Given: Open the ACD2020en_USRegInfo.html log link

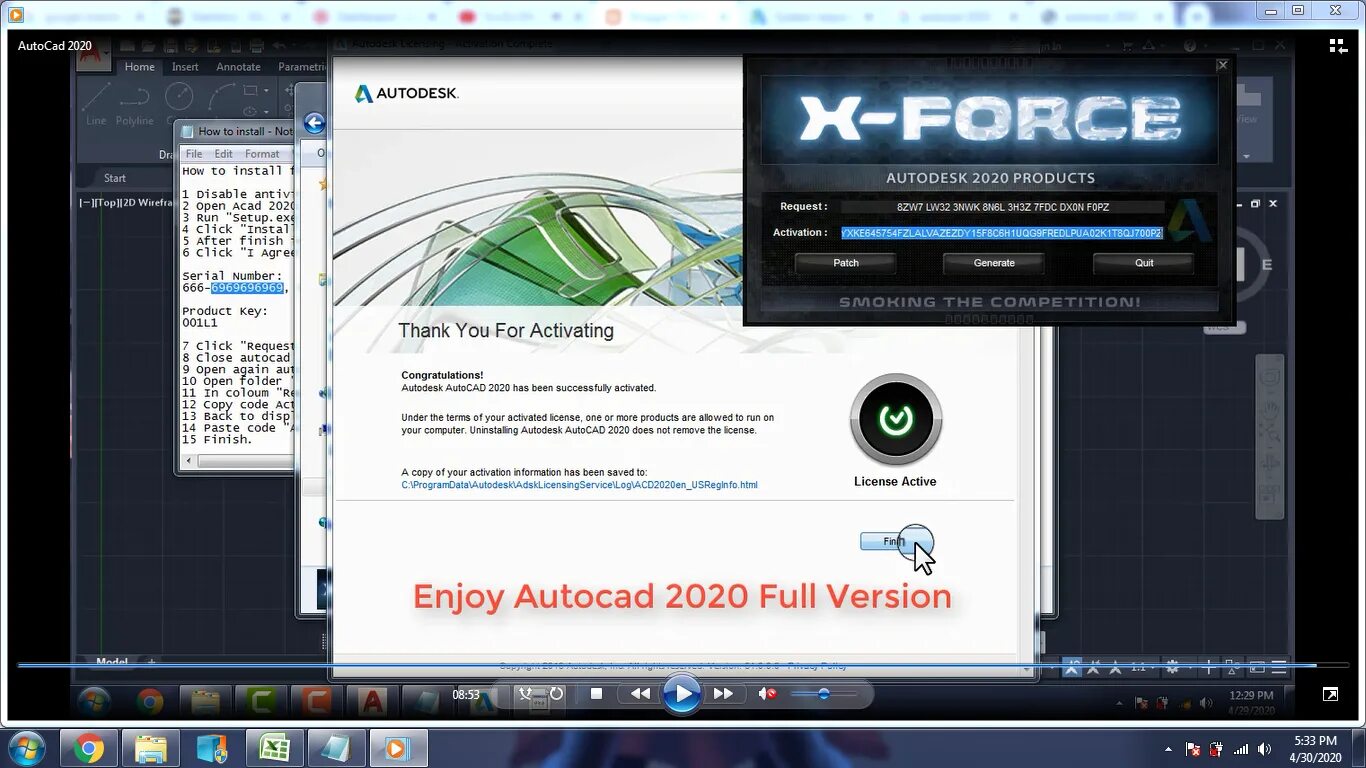Looking at the screenshot, I should [579, 485].
